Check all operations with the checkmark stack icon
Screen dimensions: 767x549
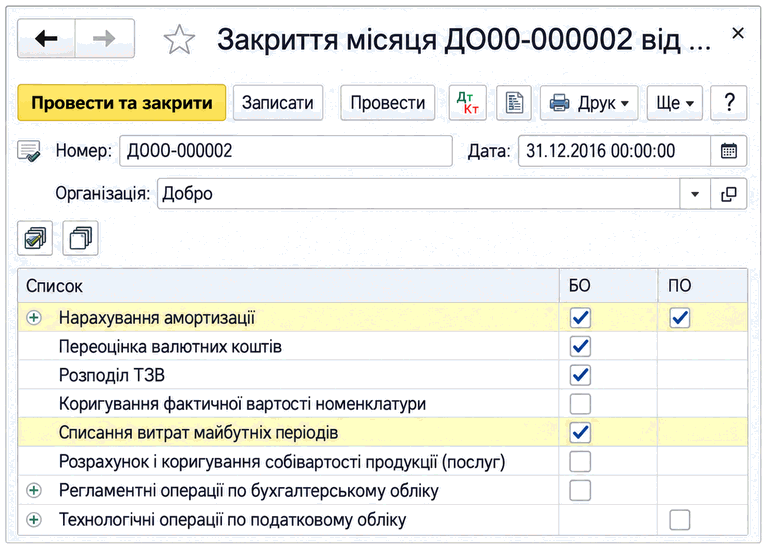pos(35,238)
